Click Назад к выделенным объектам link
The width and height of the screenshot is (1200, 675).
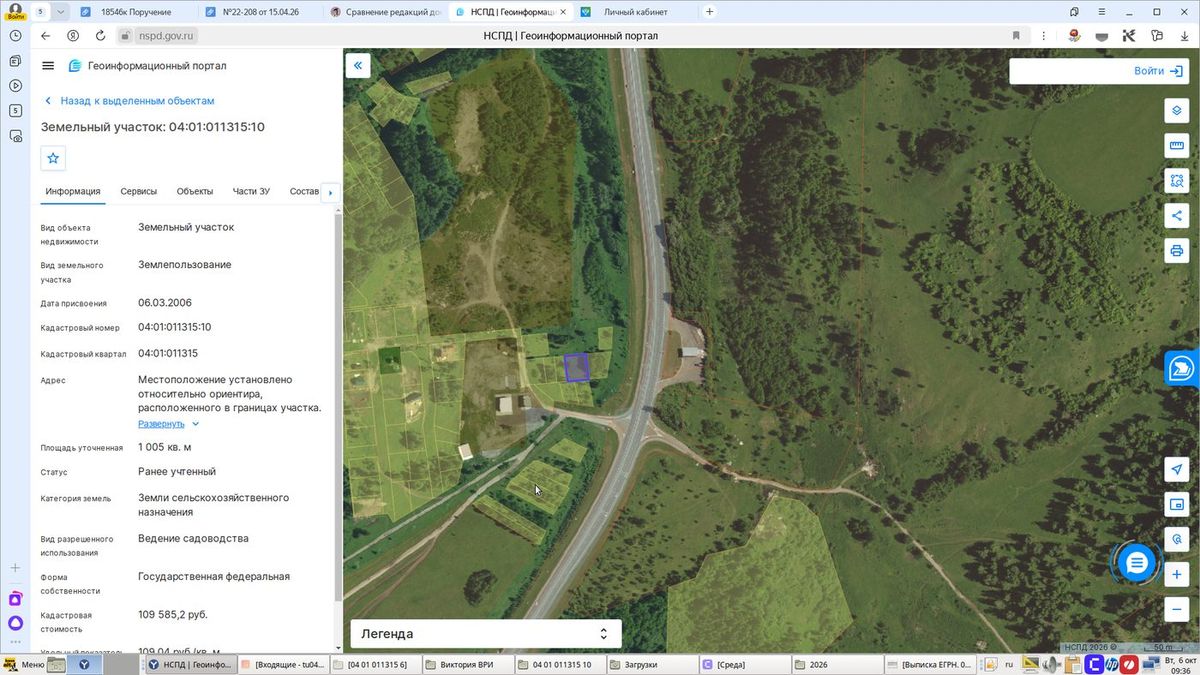pos(137,101)
